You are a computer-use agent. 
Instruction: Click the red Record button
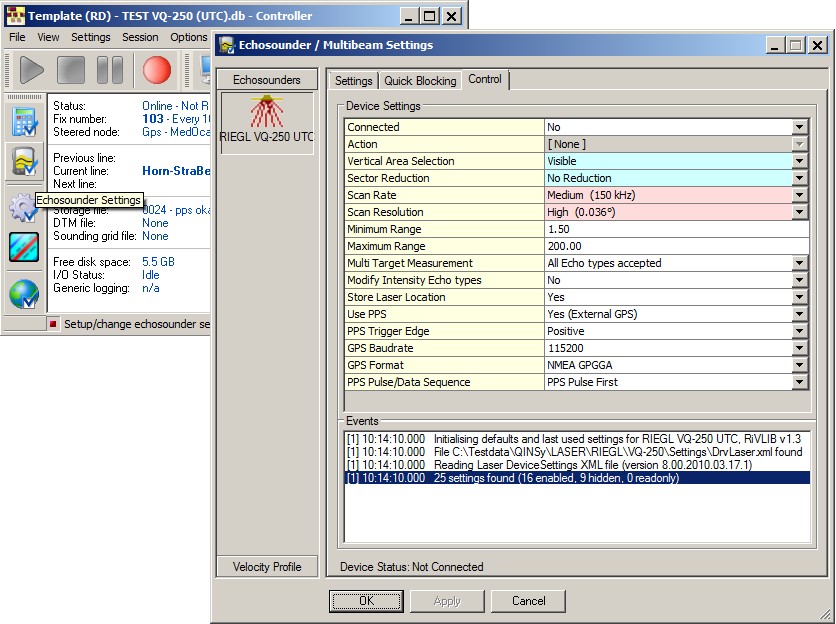click(156, 70)
